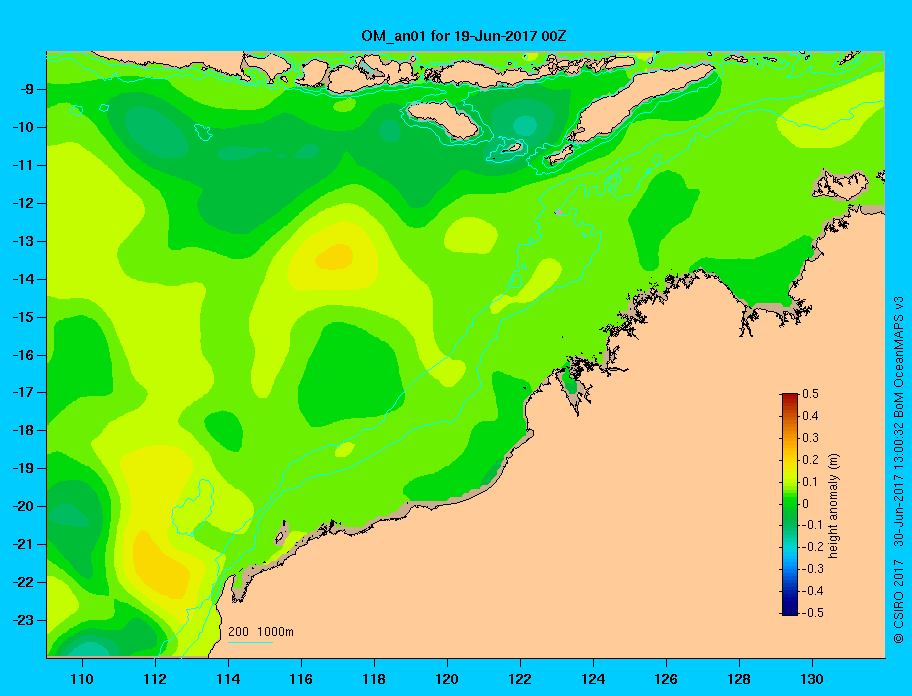Click longitude label 120 on the bottom axis

point(447,679)
